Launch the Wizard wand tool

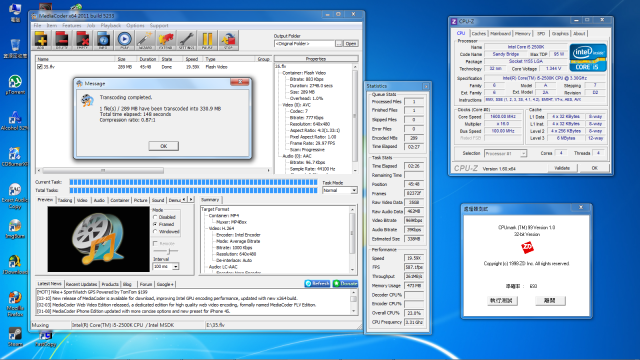[145, 40]
